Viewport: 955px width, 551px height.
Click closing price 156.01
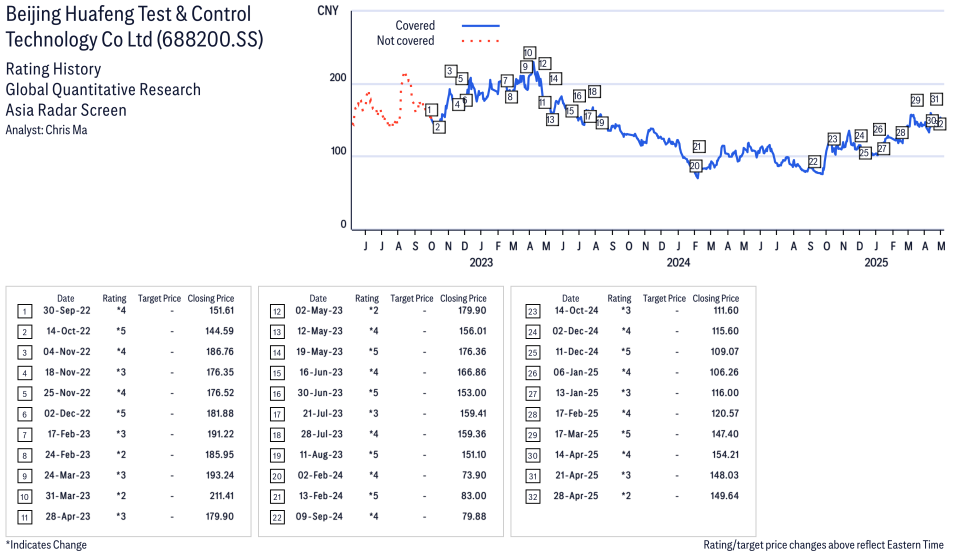[x=473, y=331]
